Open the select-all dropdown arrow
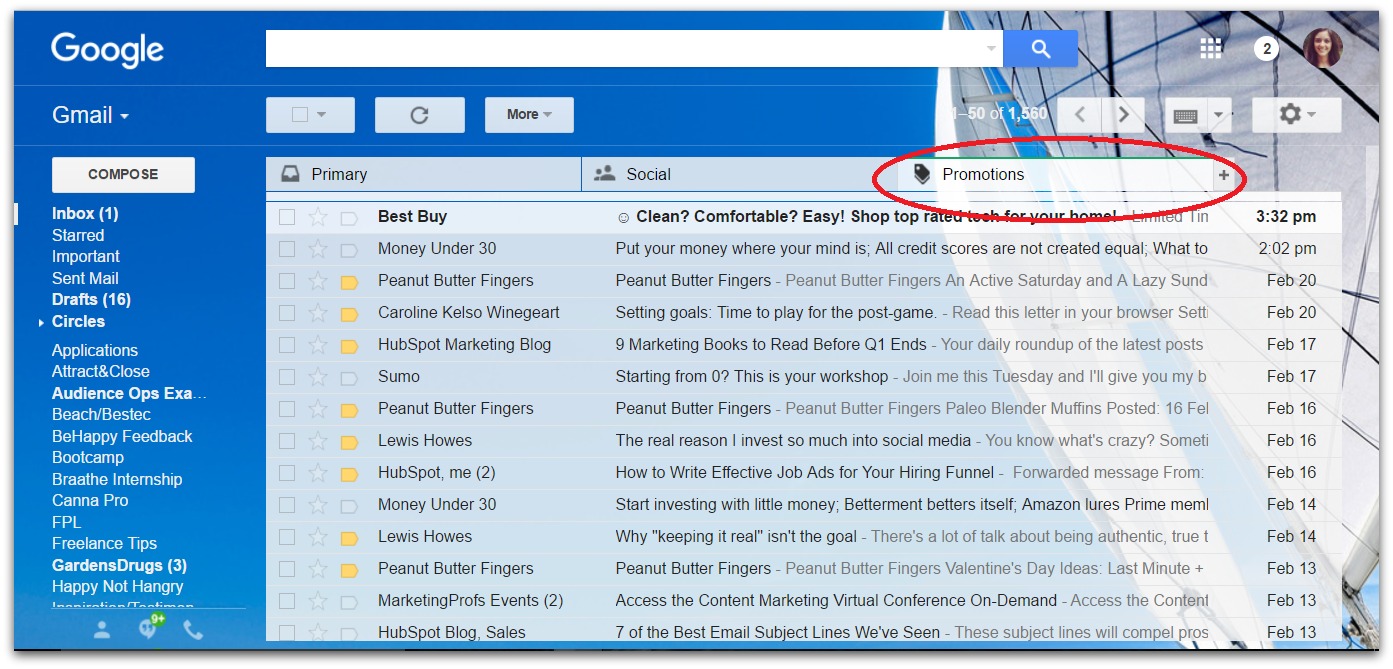The image size is (1393, 669). point(322,115)
